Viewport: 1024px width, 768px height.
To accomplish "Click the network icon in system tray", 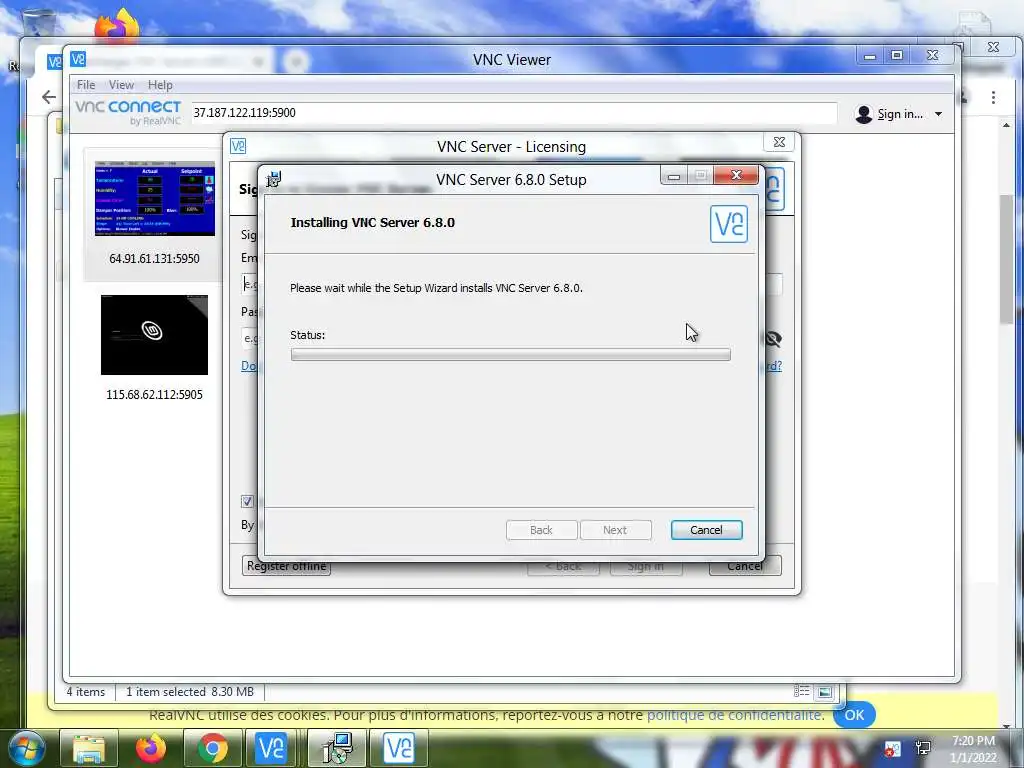I will pos(923,748).
